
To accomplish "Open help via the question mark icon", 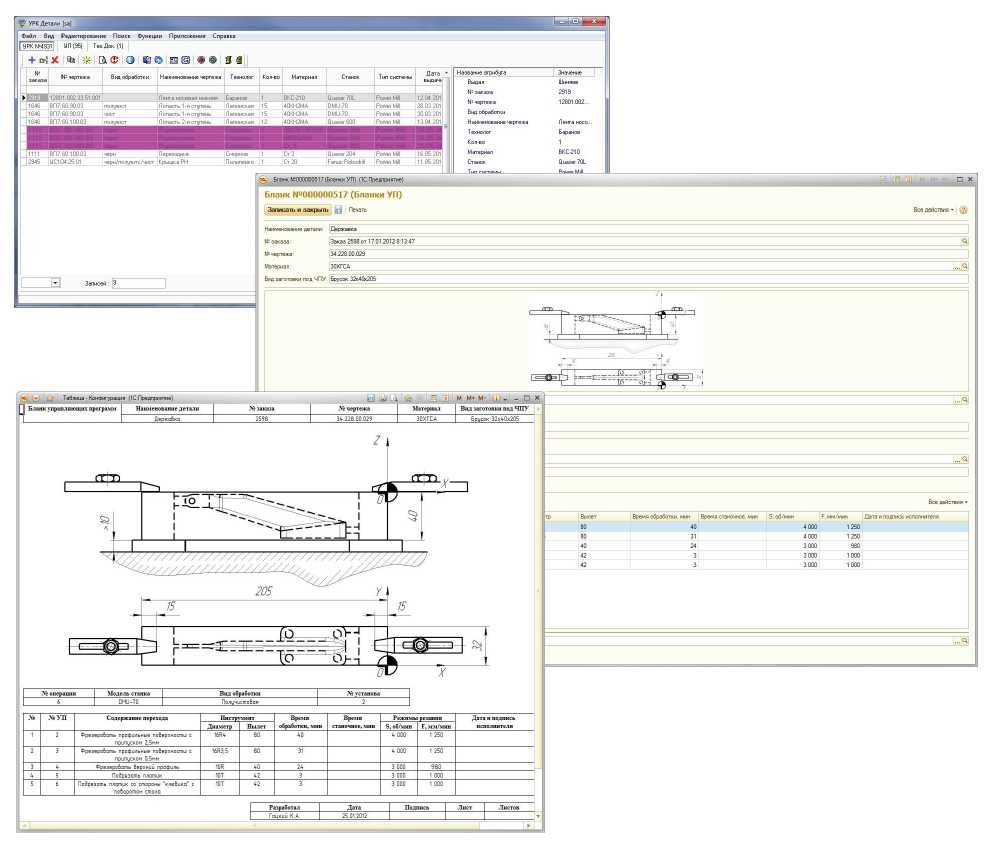I will [963, 210].
